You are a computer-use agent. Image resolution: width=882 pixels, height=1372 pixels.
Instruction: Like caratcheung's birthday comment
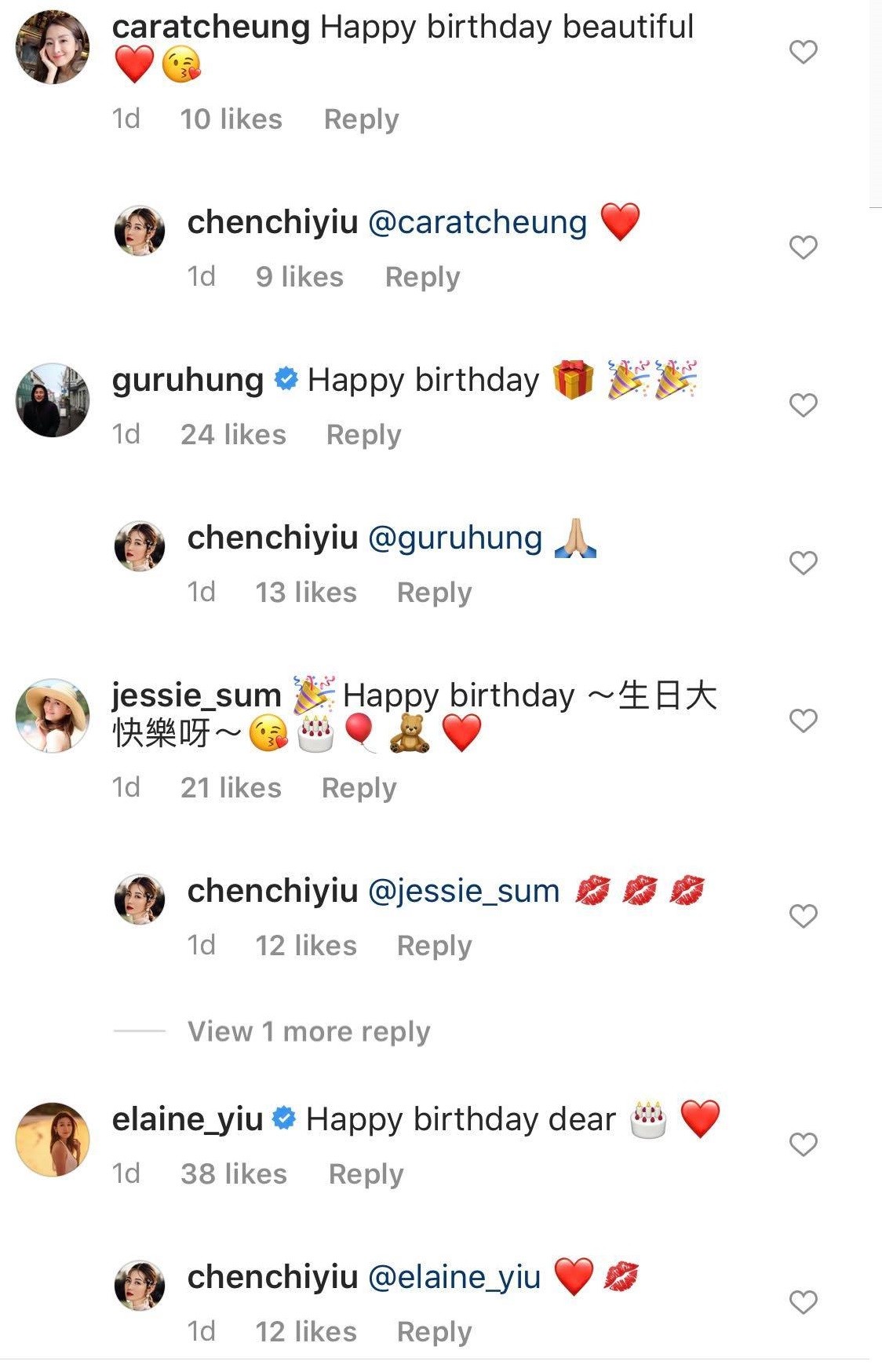(803, 53)
